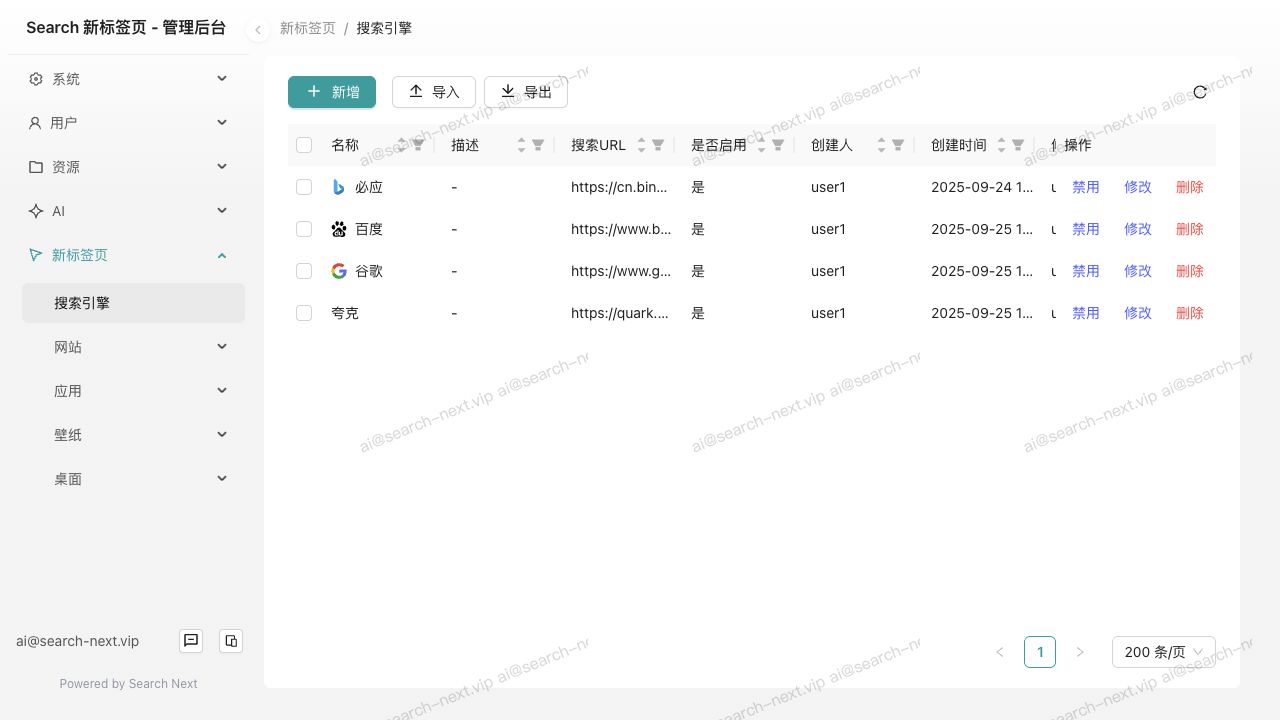Check the 夸克 row checkbox

coord(304,313)
